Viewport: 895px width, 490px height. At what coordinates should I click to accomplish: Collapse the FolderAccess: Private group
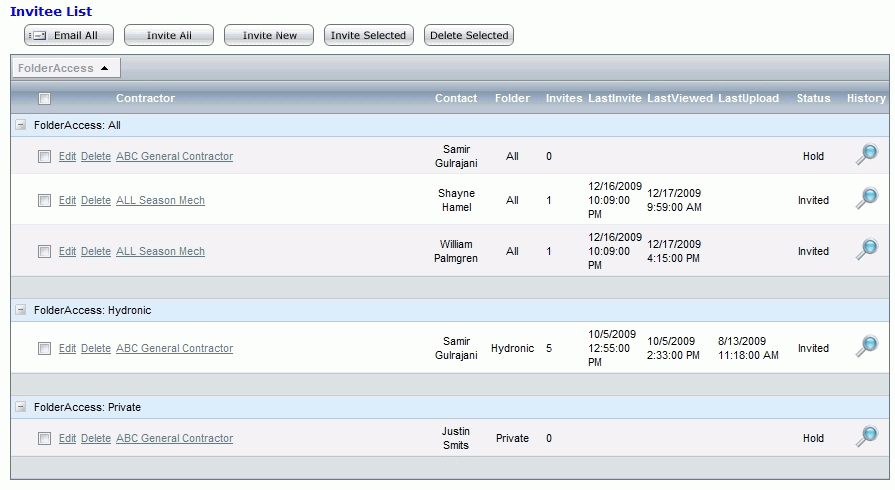click(21, 407)
